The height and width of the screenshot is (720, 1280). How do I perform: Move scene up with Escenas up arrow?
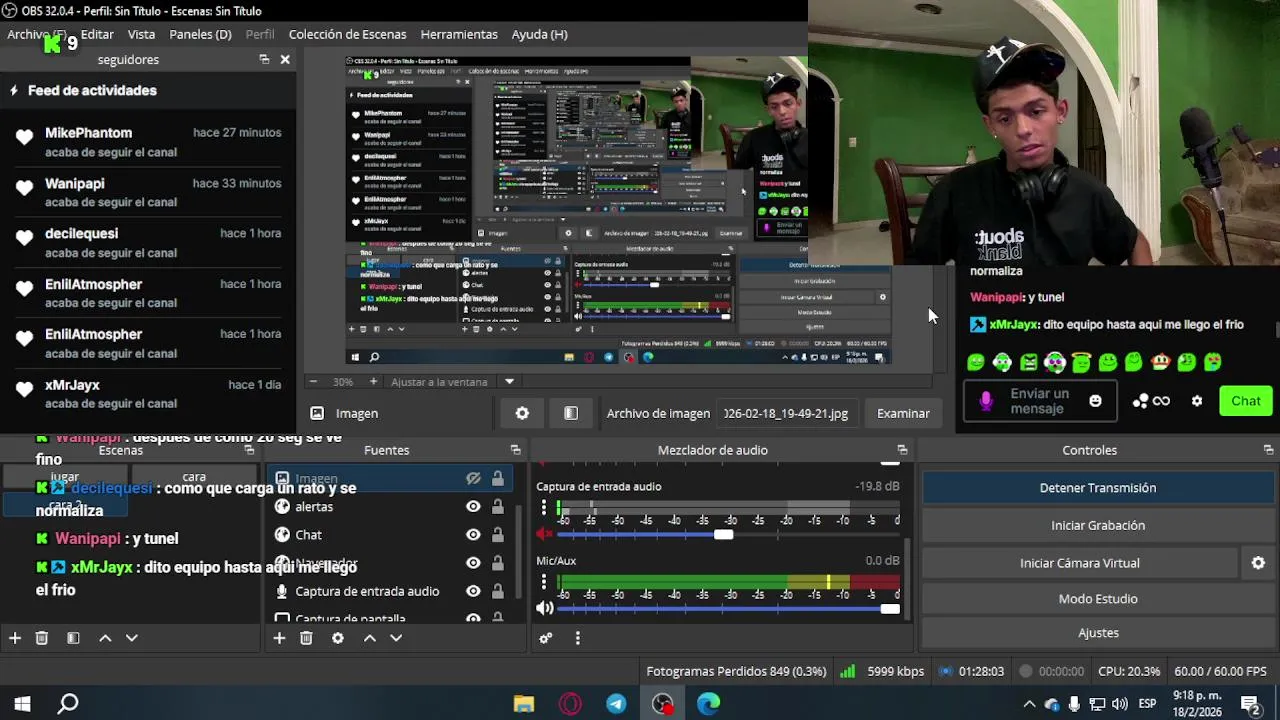(x=105, y=638)
